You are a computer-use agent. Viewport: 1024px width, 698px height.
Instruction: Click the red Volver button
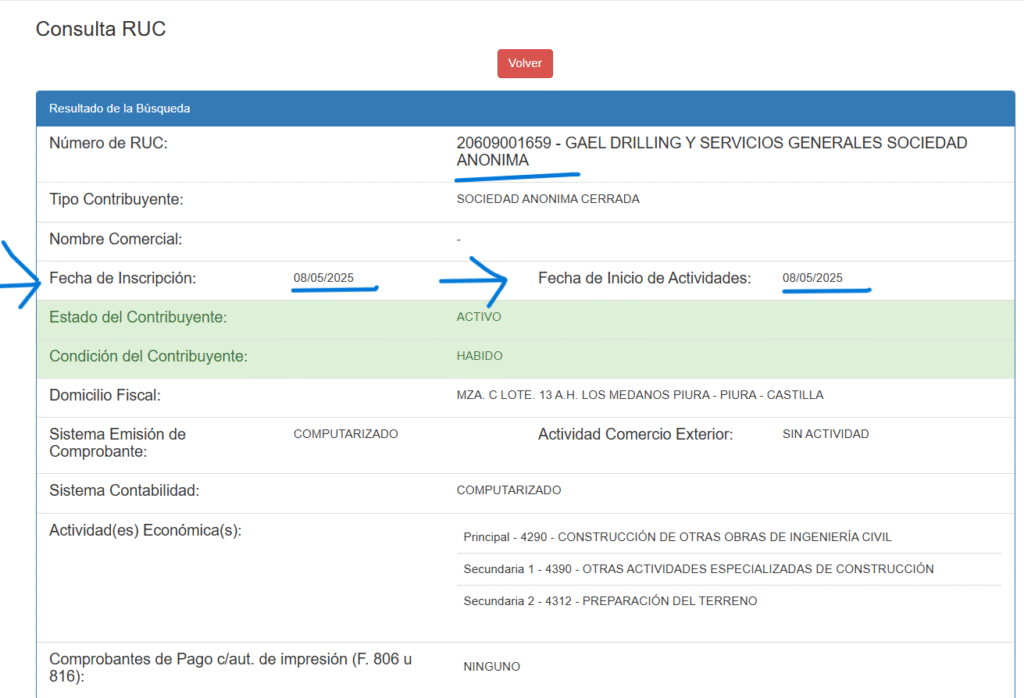pyautogui.click(x=525, y=63)
